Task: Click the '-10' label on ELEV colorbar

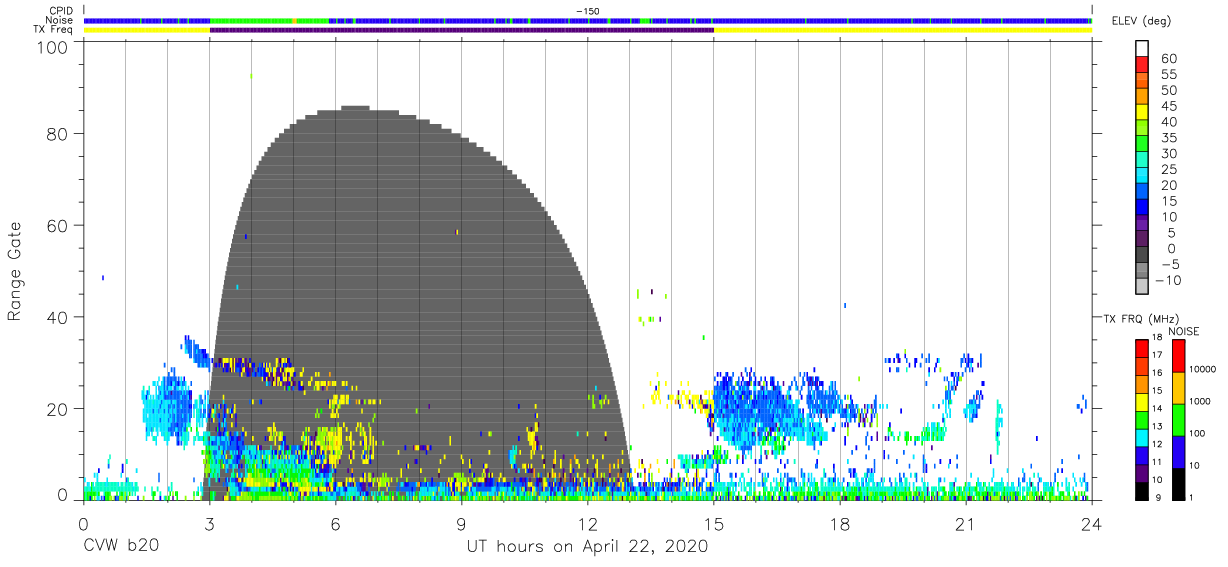Action: [x=1169, y=280]
